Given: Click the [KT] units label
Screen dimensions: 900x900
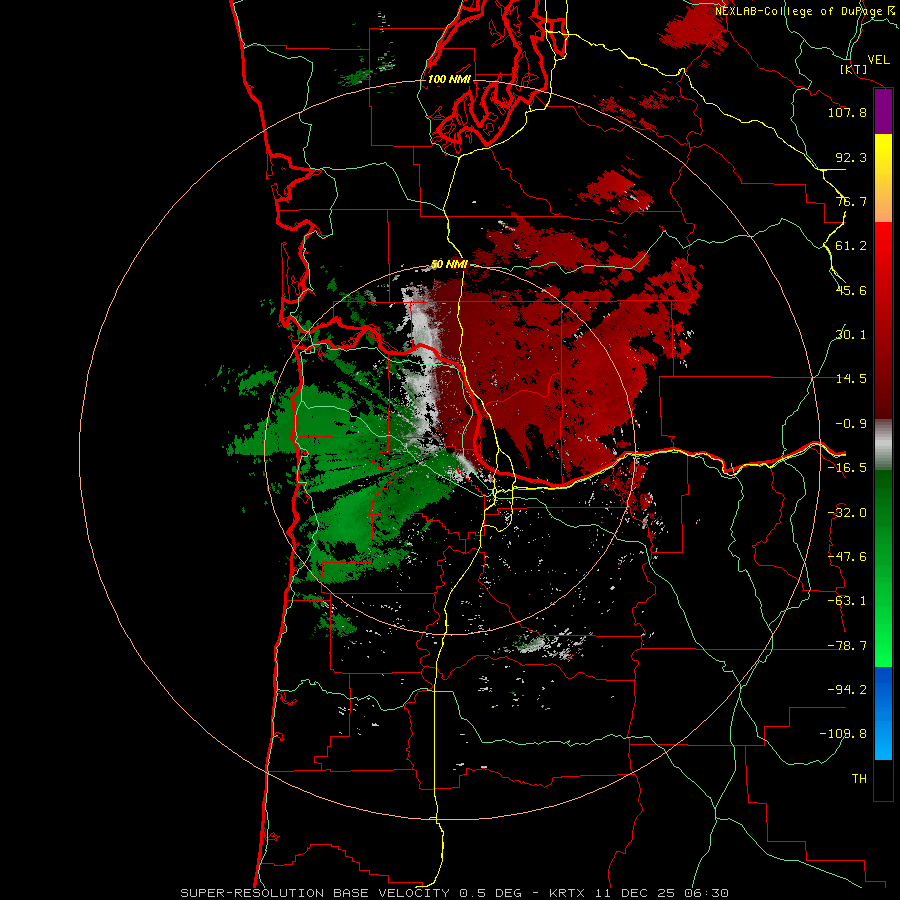Looking at the screenshot, I should 854,69.
